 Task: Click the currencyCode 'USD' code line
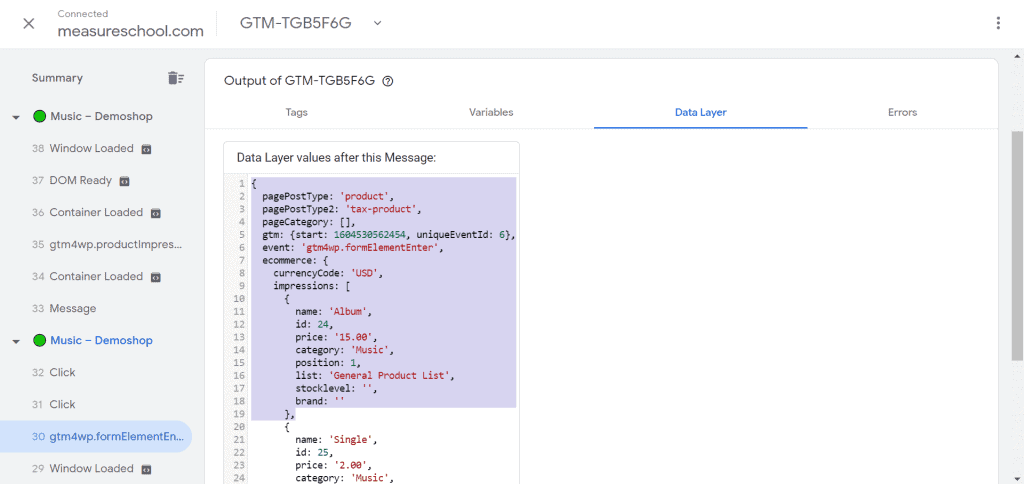point(328,273)
